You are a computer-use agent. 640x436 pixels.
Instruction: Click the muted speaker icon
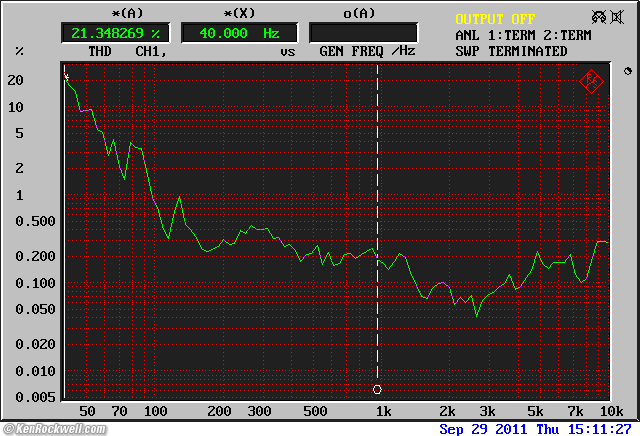tap(617, 17)
